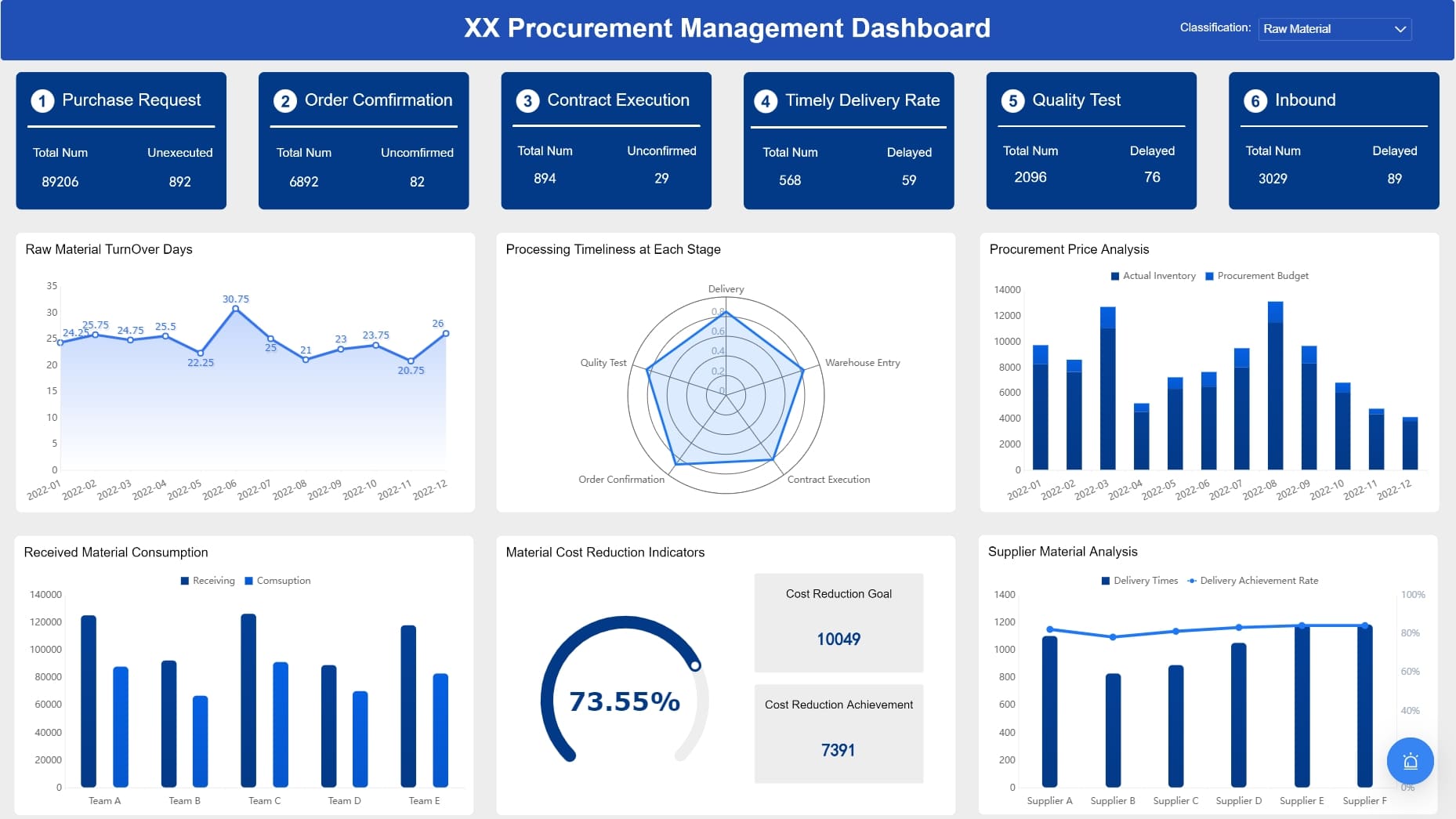1456x819 pixels.
Task: Click the number 4 badge on Timely Delivery Rate
Action: coord(766,101)
